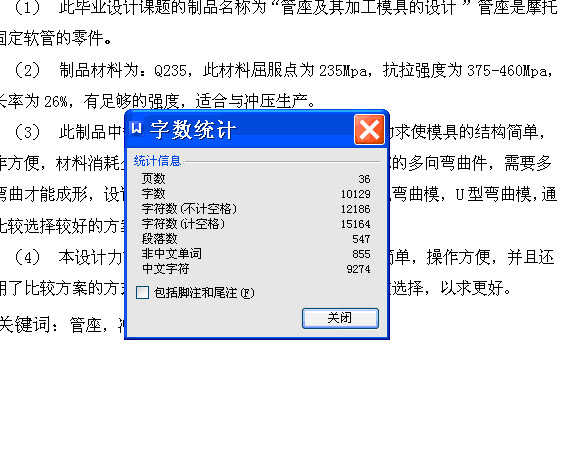
Task: Enable the 包括脚注和尾注 checkbox
Action: pos(142,293)
